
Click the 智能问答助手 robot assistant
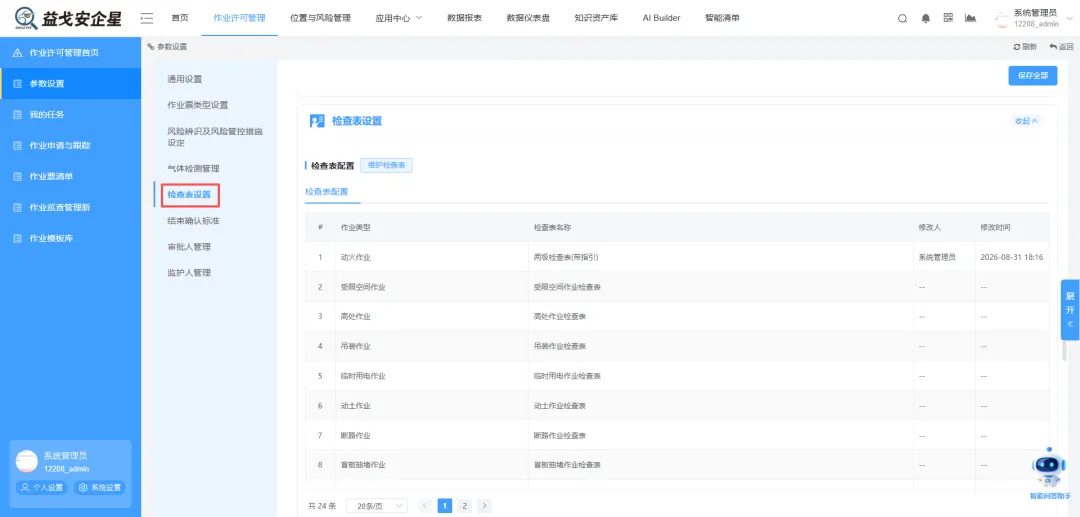(x=1049, y=471)
